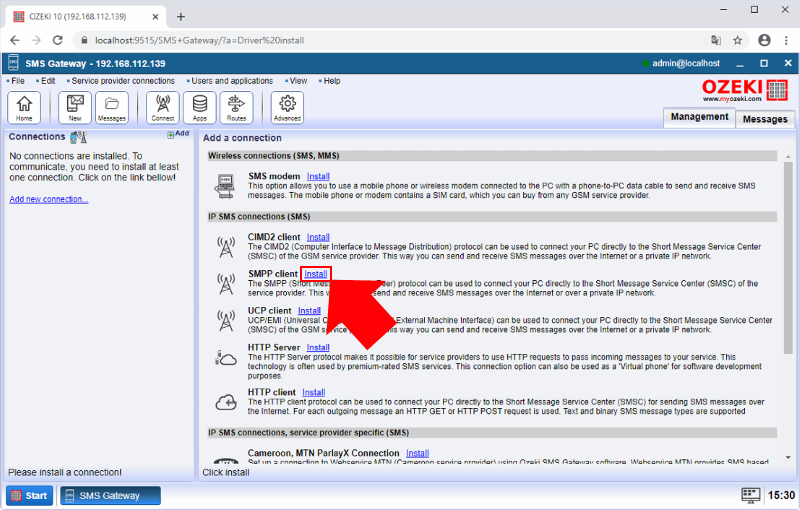Screen dimensions: 800x510
Task: Click the SMS Gateway taskbar button
Action: click(110, 495)
